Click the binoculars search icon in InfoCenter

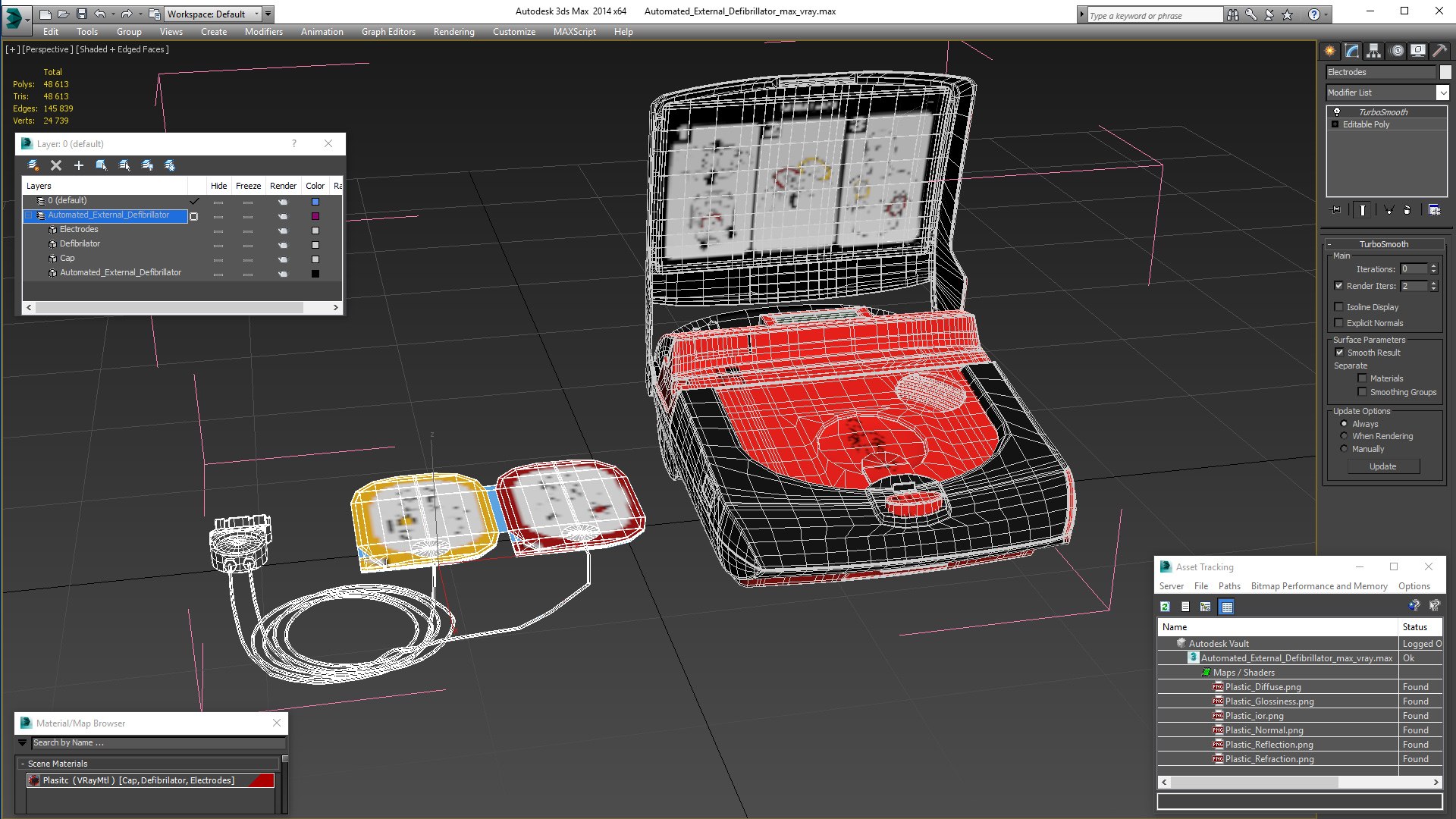tap(1233, 14)
